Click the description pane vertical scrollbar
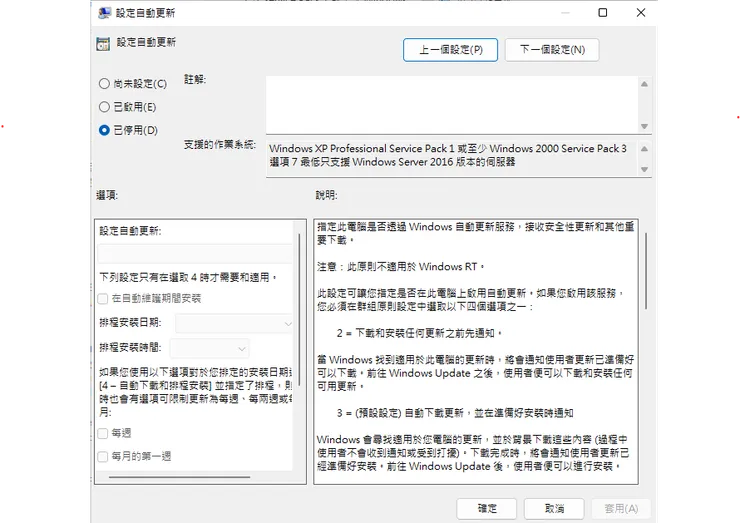Image resolution: width=740 pixels, height=523 pixels. pyautogui.click(x=646, y=271)
